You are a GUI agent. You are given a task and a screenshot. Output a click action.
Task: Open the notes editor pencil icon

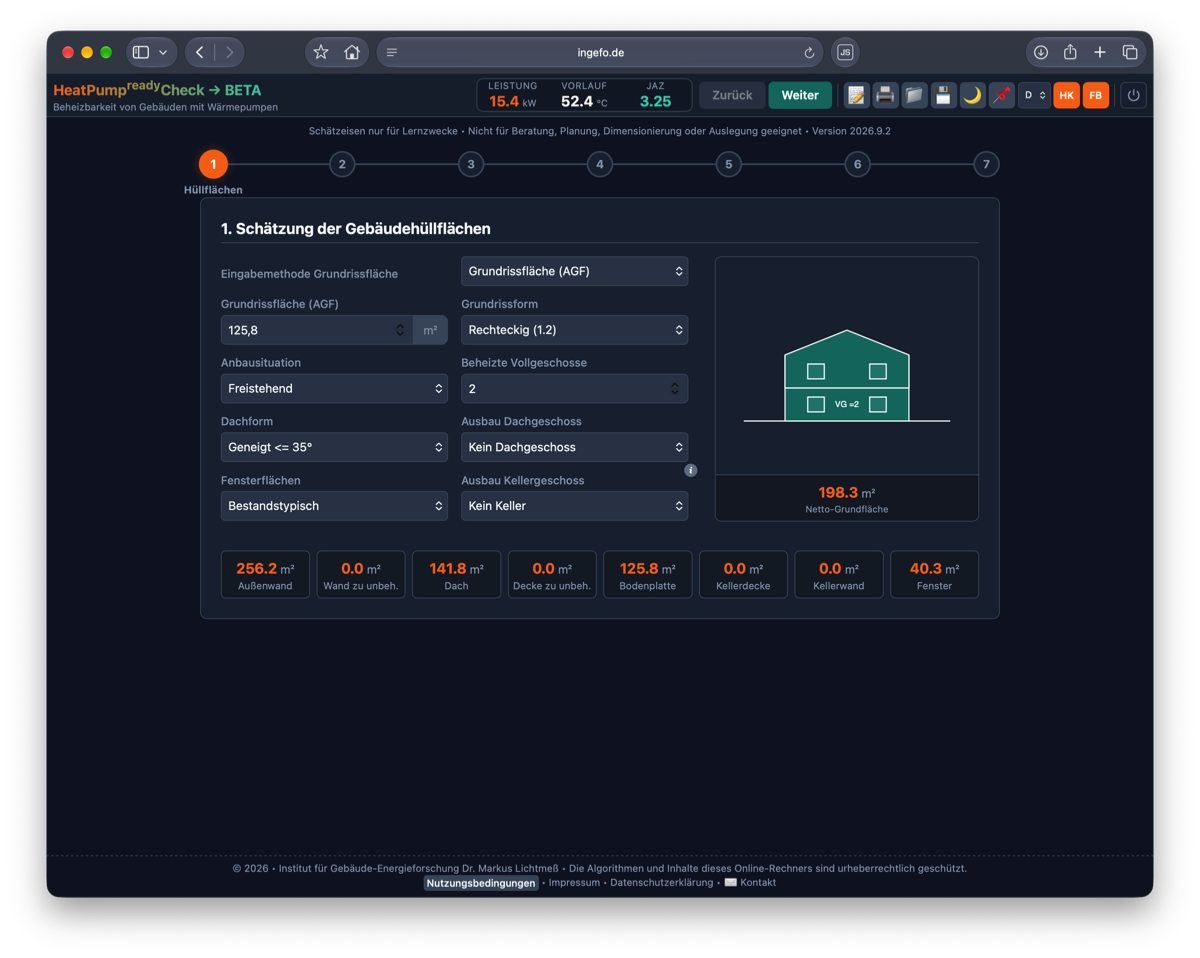click(x=856, y=95)
